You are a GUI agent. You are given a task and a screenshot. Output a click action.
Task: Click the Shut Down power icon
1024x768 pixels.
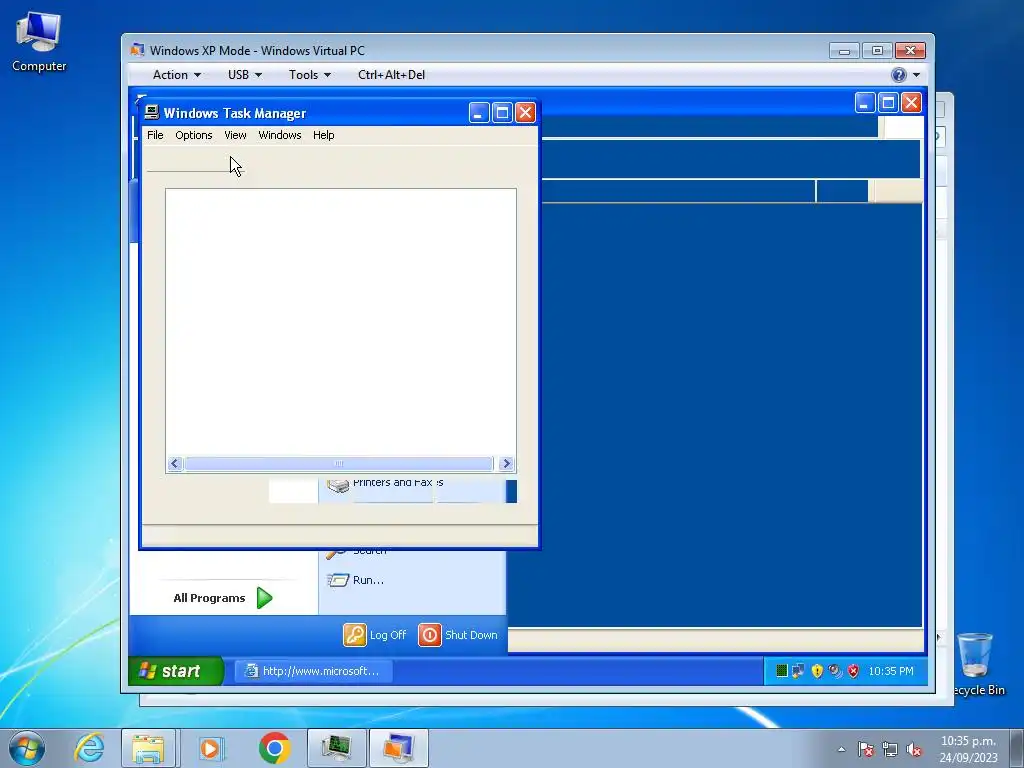click(x=430, y=635)
